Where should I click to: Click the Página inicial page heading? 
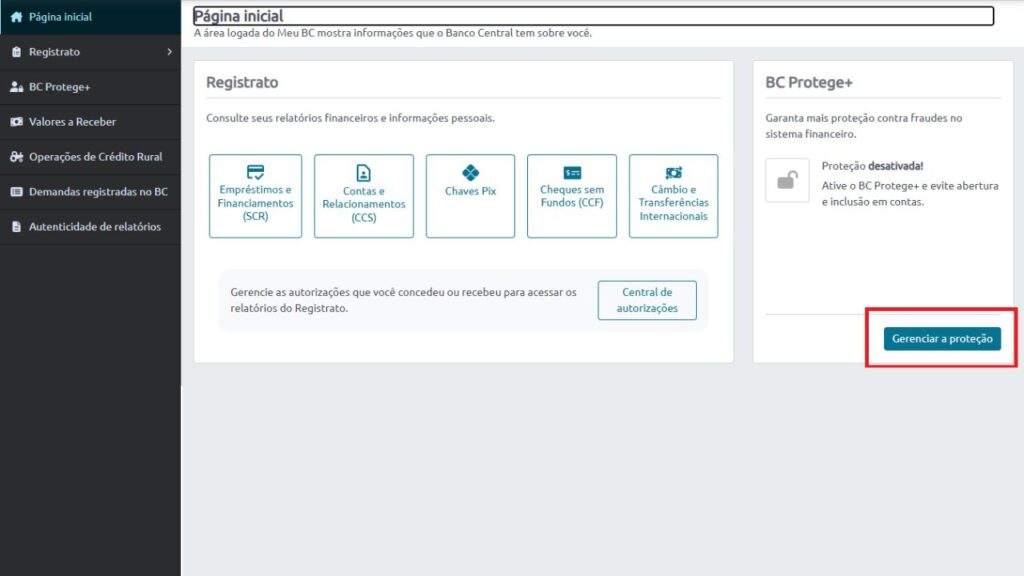(239, 16)
